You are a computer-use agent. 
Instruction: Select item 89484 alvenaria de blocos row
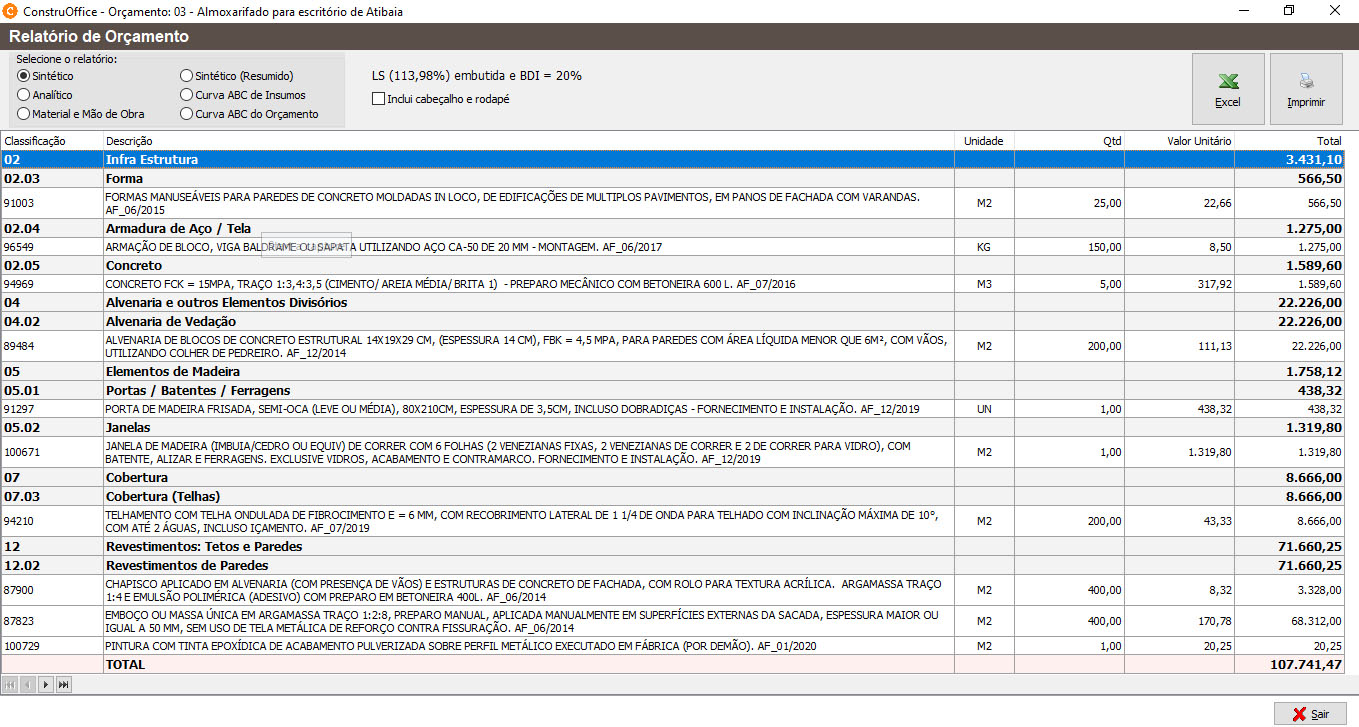[673, 346]
